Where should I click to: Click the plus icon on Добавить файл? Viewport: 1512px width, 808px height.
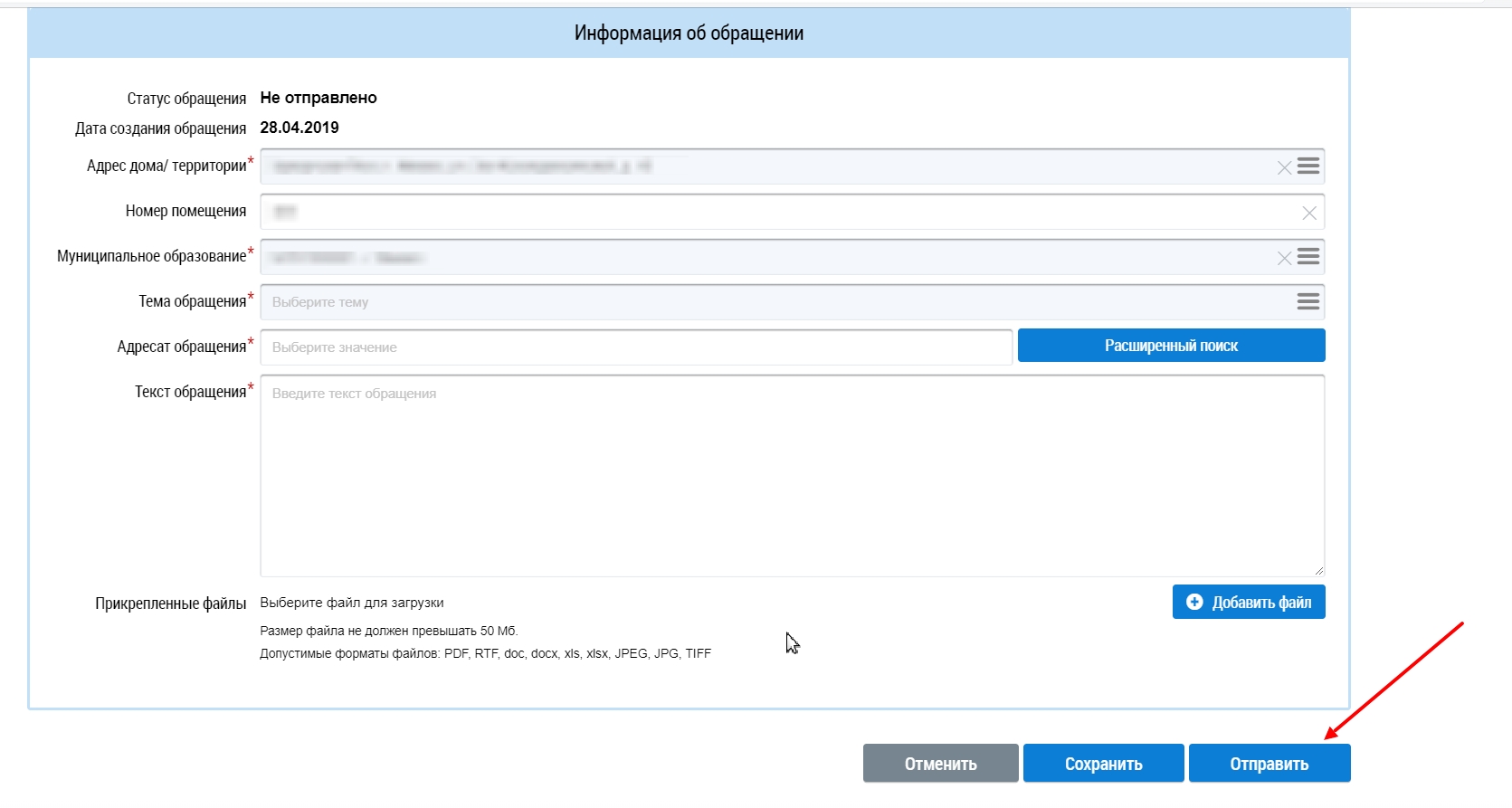[x=1194, y=602]
